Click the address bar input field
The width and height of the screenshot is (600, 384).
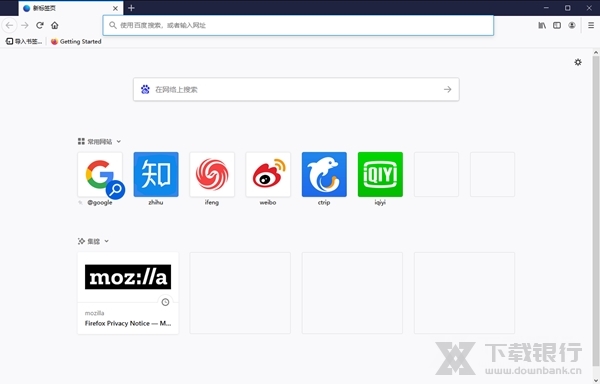pyautogui.click(x=298, y=25)
